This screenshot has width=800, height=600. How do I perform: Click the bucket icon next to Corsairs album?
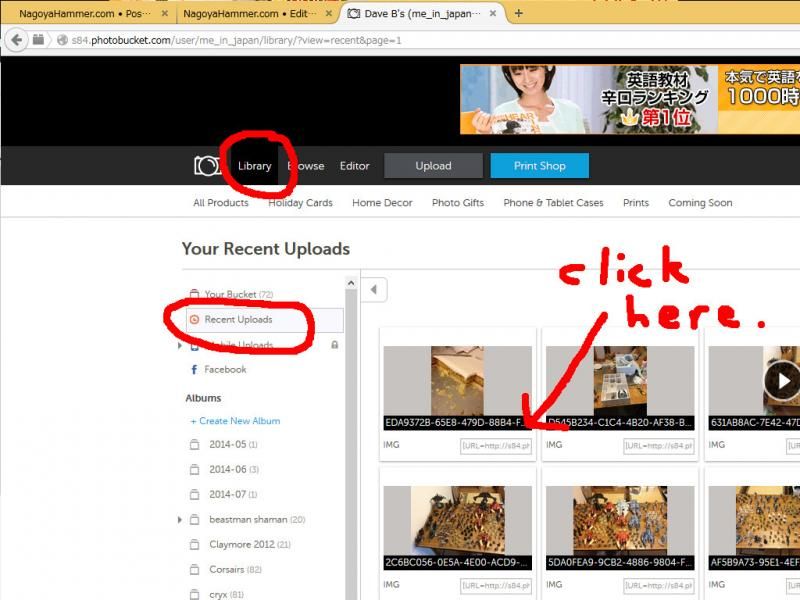coord(195,570)
